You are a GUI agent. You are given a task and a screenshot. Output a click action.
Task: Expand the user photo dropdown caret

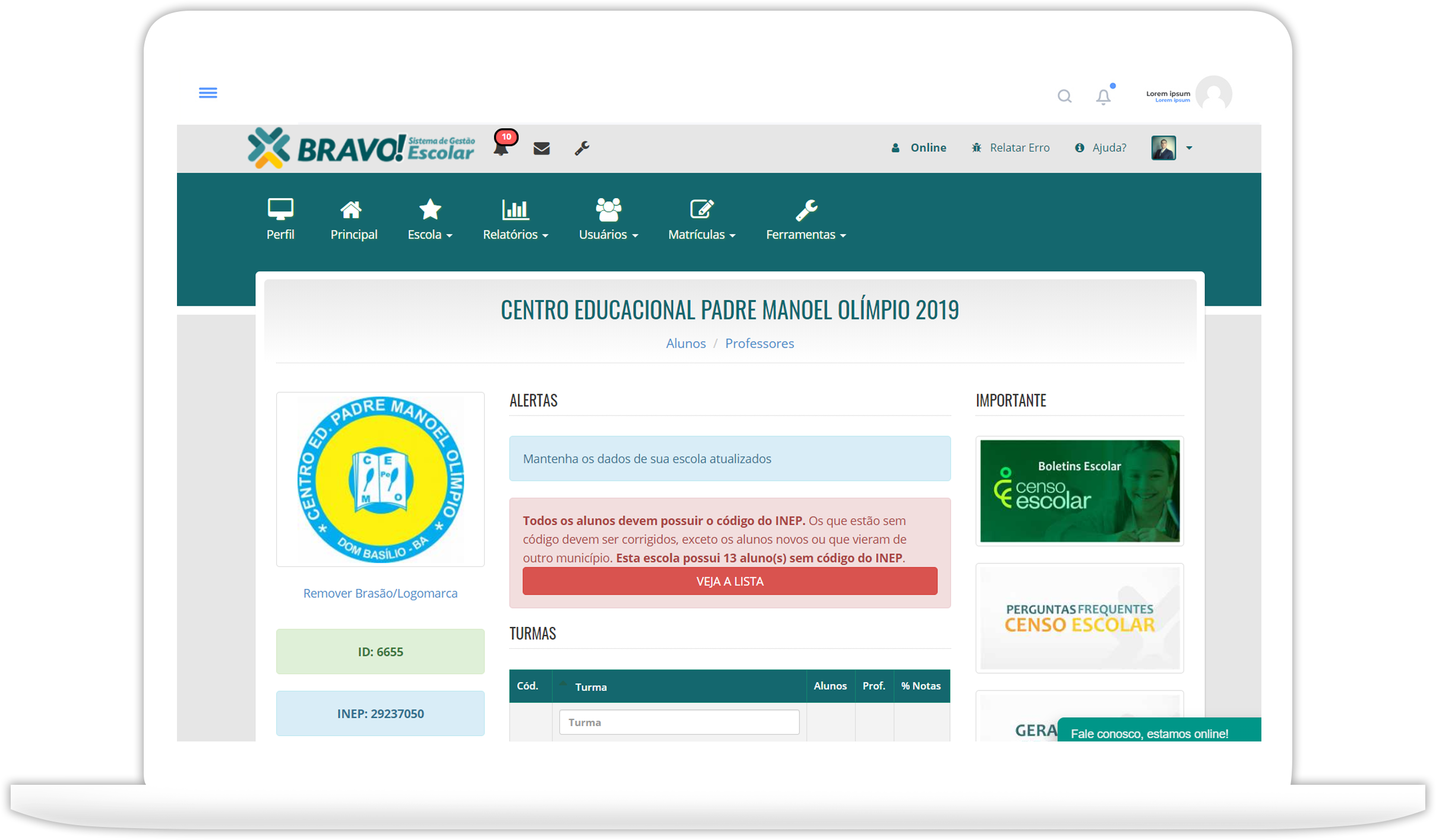click(x=1189, y=148)
